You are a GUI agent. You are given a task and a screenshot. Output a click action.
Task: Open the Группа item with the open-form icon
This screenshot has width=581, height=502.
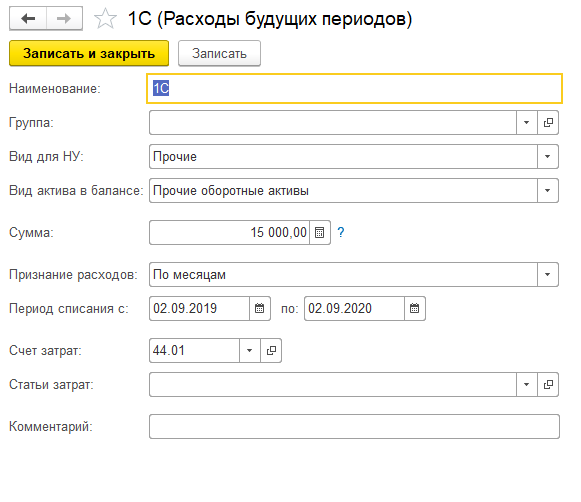pos(548,122)
